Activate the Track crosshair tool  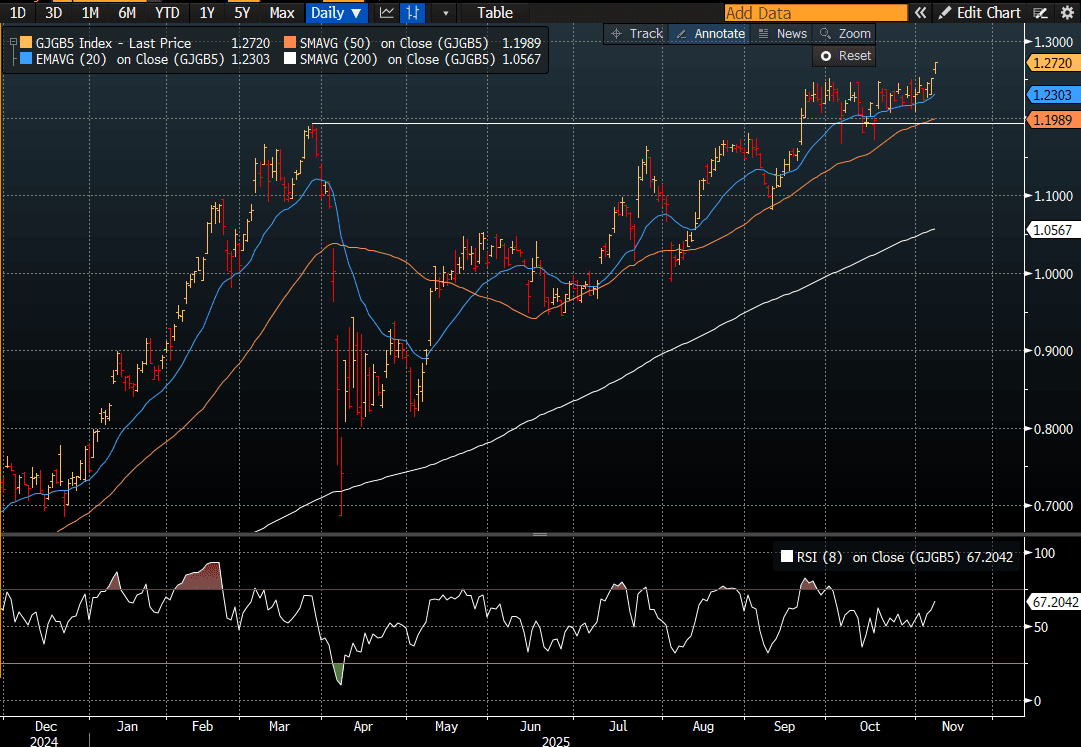pyautogui.click(x=636, y=33)
